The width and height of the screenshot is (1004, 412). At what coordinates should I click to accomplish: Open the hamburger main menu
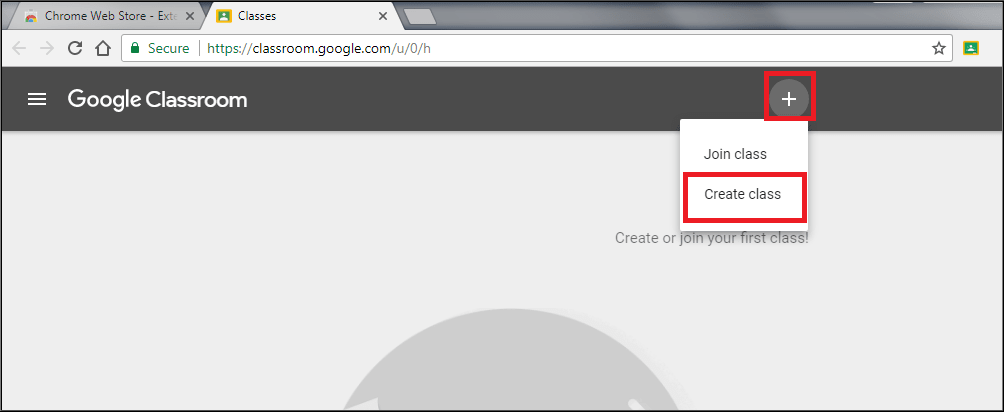pyautogui.click(x=37, y=99)
